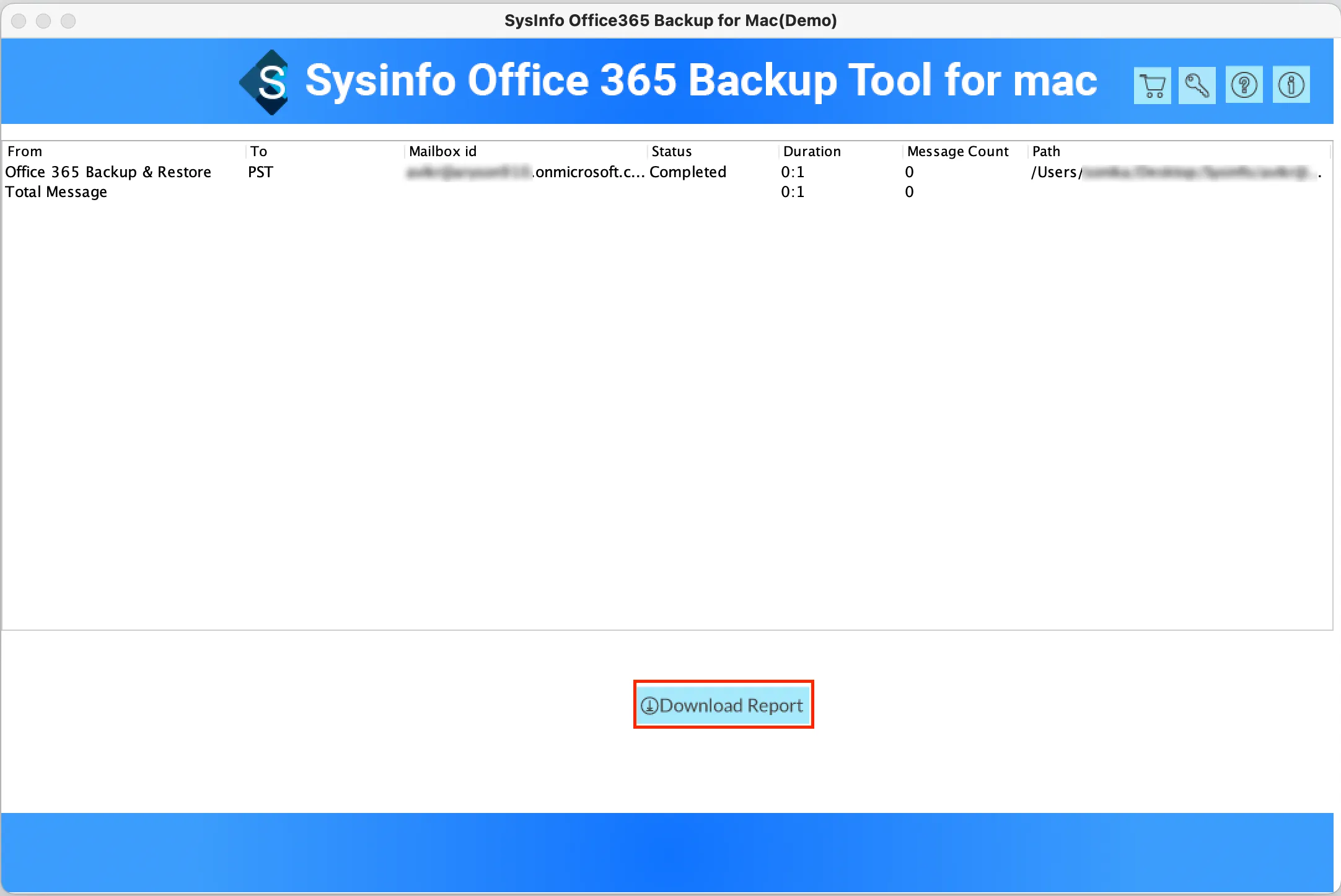The height and width of the screenshot is (896, 1341).
Task: Click the Status column header
Action: pyautogui.click(x=671, y=151)
